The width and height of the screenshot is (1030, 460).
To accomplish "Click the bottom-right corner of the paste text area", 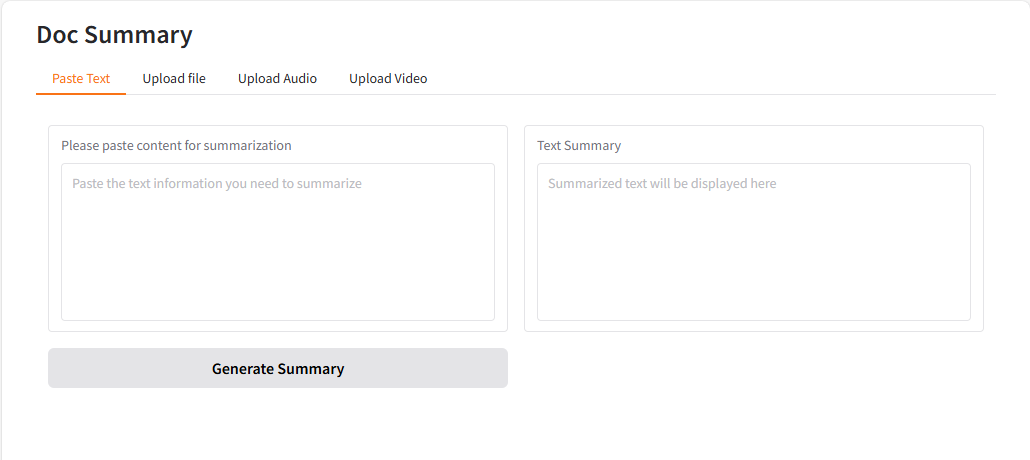I will (488, 314).
